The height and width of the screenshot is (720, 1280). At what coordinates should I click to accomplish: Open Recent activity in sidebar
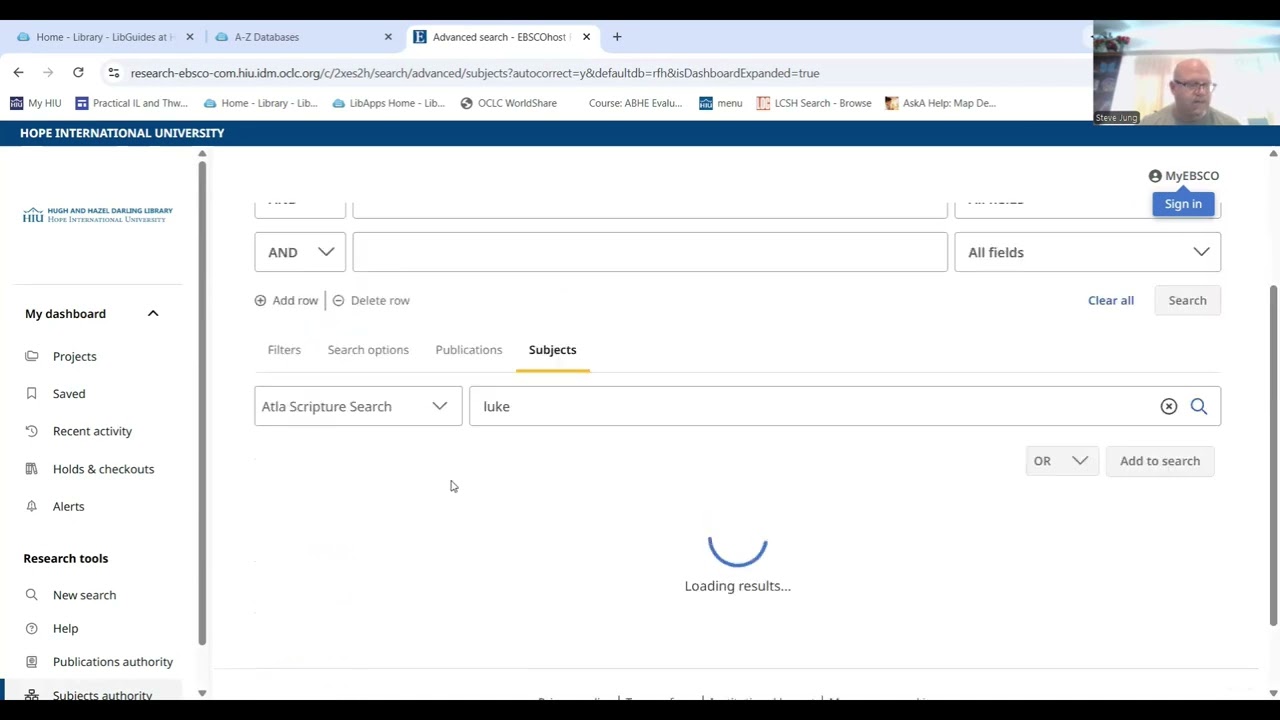point(92,431)
